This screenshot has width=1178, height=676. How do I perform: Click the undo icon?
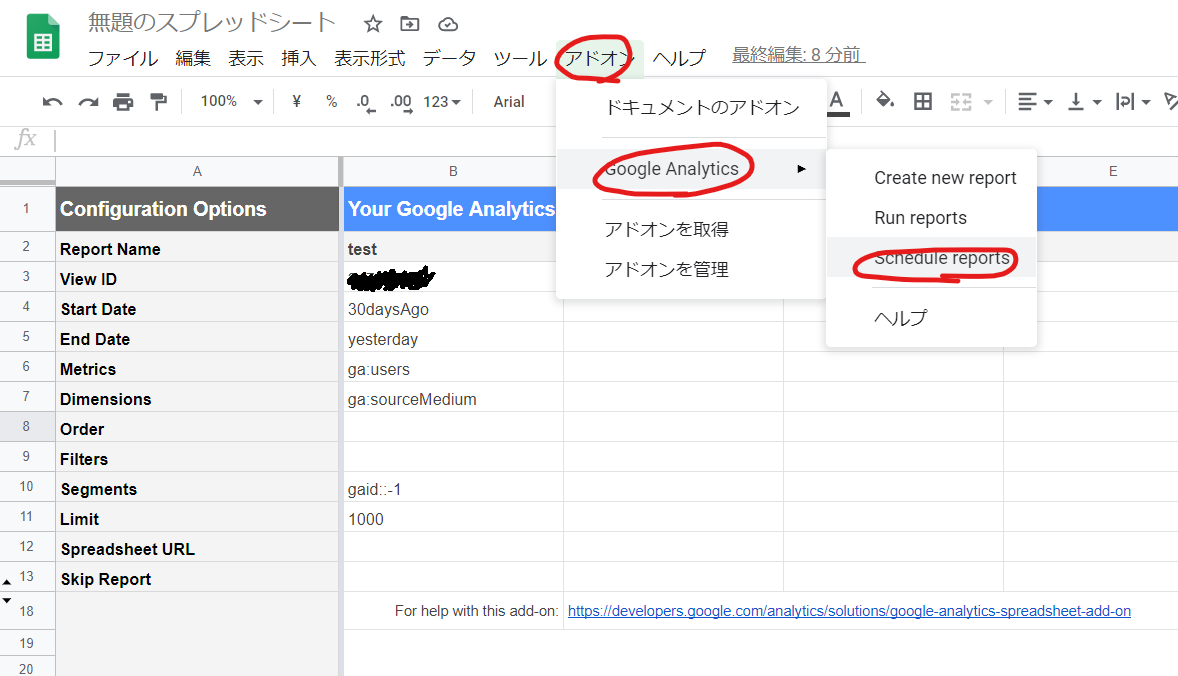click(x=52, y=102)
